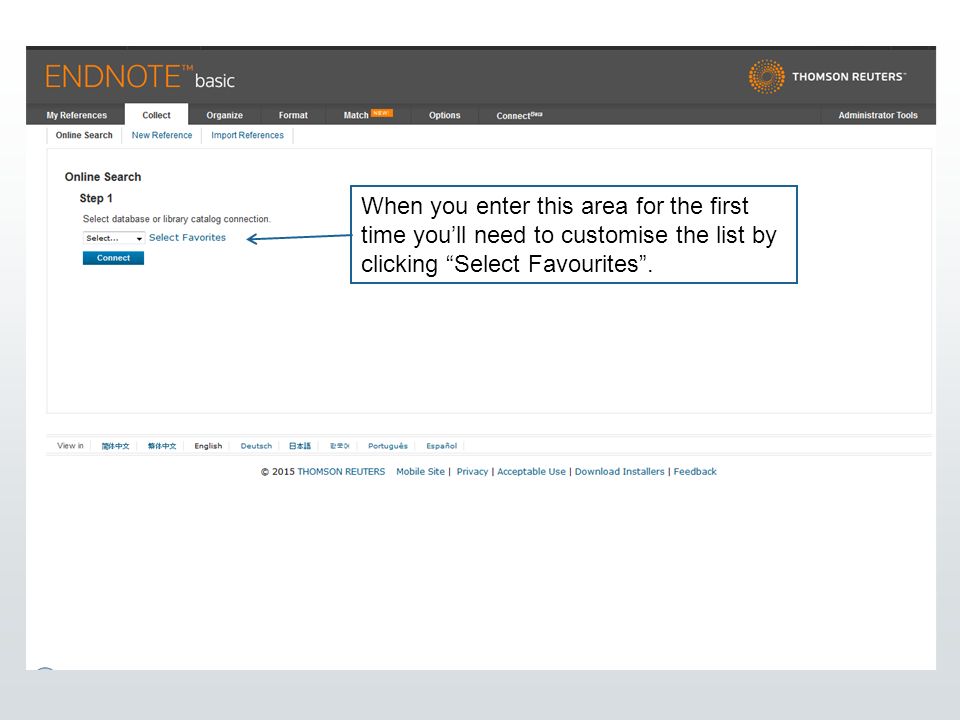960x720 pixels.
Task: Open the THOMSON REUTERS footer link
Action: coord(341,472)
